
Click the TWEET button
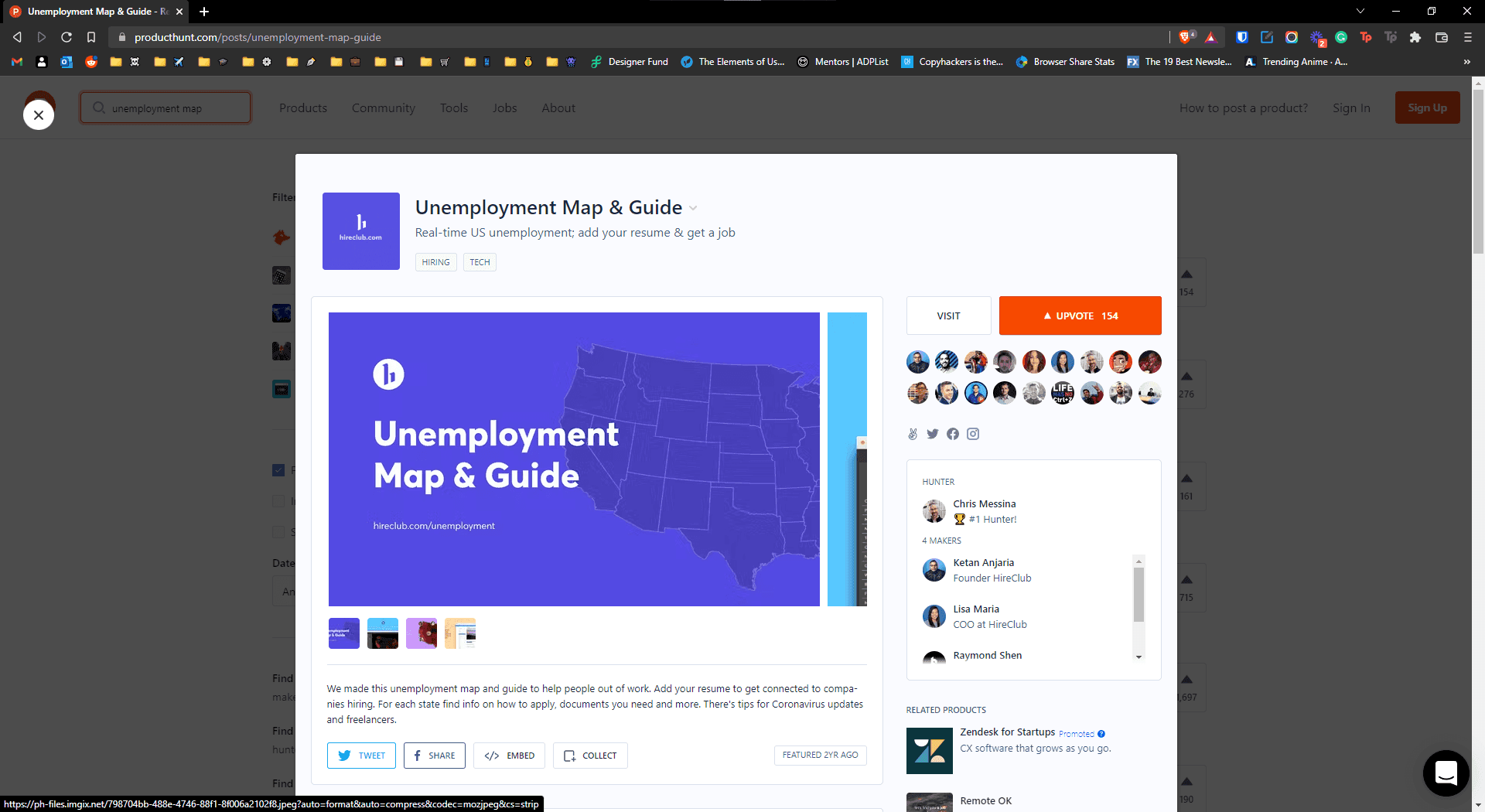361,756
